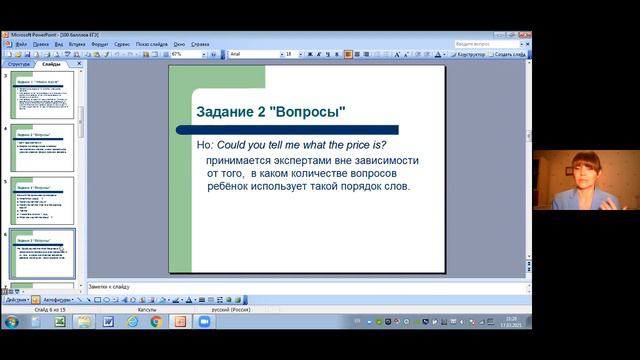
Task: Click the Введите вопрос help field
Action: click(x=487, y=44)
